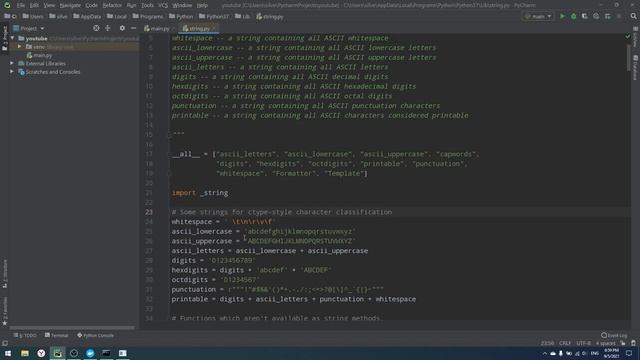Open the Event Log
Viewport: 640px width, 360px height.
614,335
